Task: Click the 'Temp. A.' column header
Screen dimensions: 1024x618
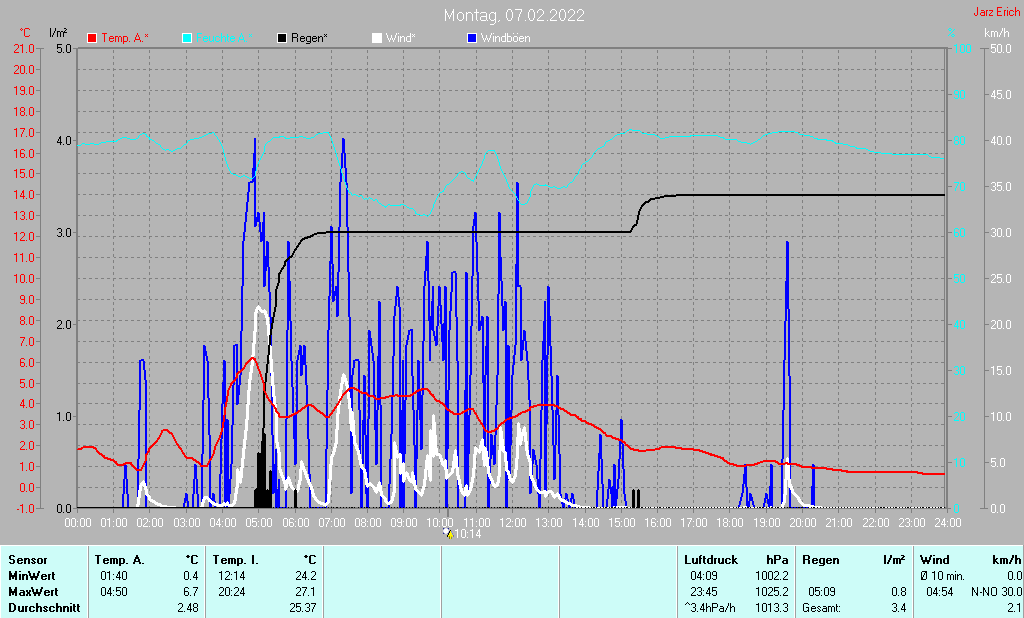Action: coord(120,560)
